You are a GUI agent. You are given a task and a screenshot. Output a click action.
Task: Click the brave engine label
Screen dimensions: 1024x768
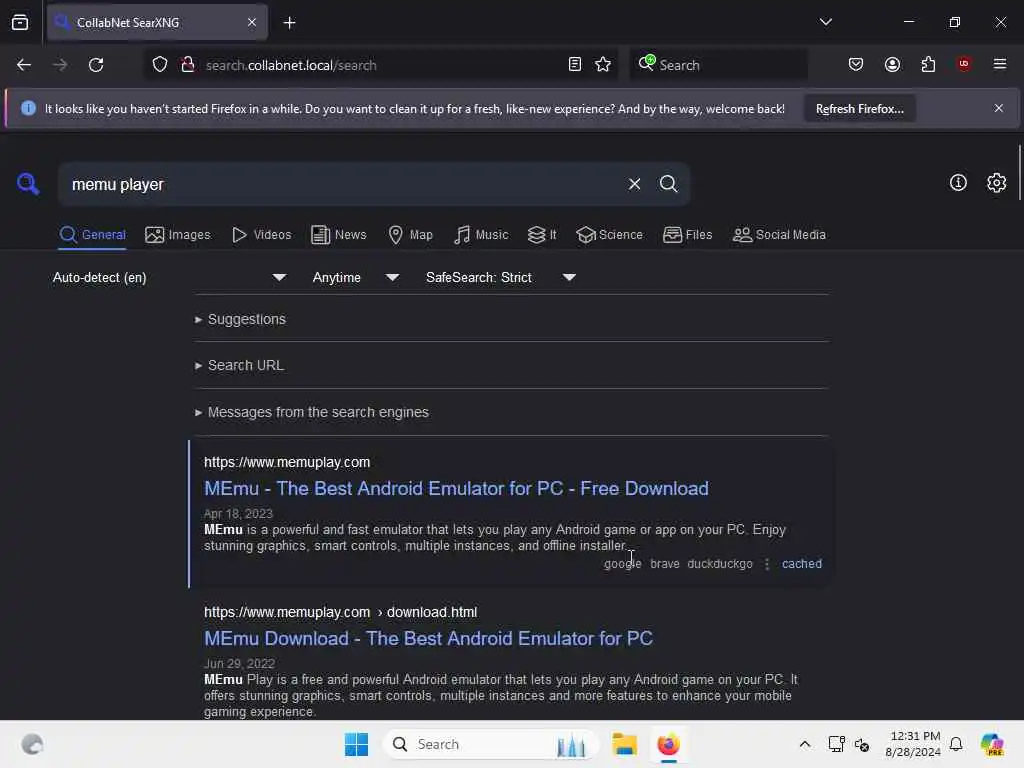[665, 564]
